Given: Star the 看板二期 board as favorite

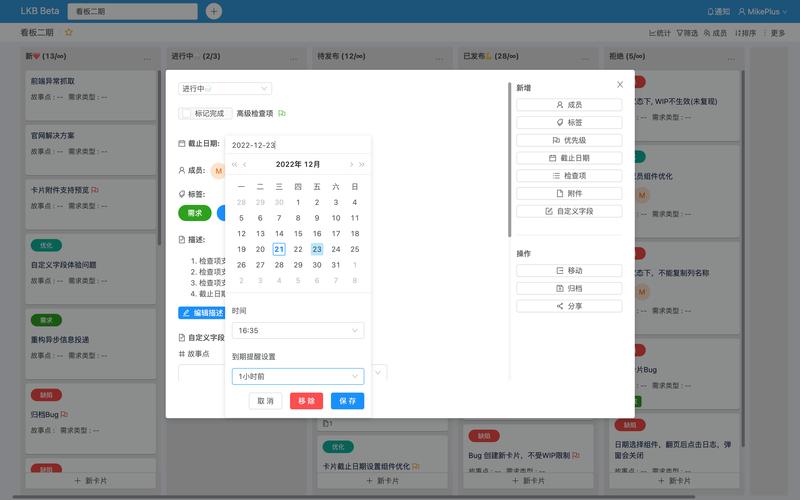Looking at the screenshot, I should (68, 32).
